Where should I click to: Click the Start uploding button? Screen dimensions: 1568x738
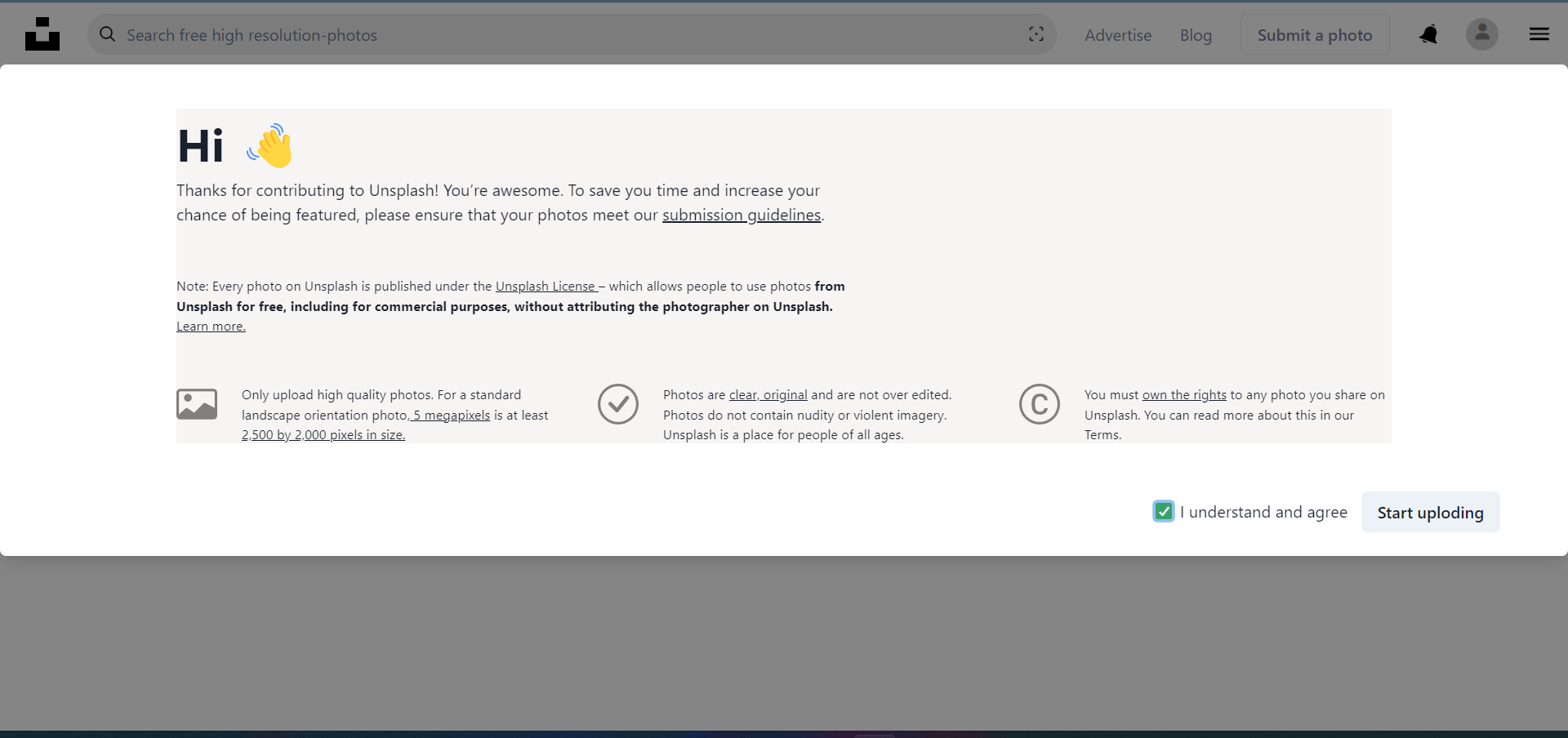pos(1430,512)
